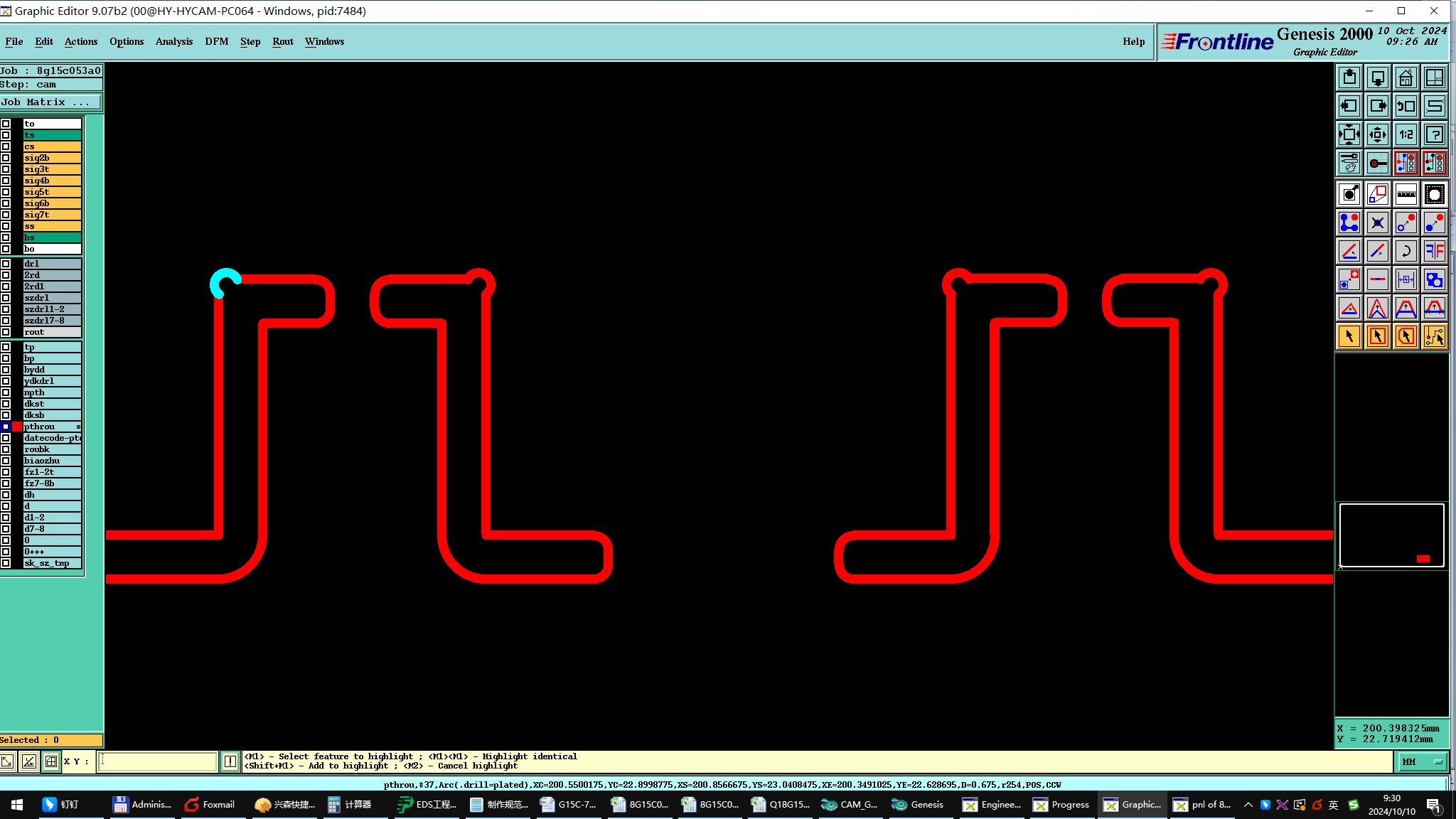Viewport: 1456px width, 819px height.
Task: Select the single-arrow pointer selection tool
Action: point(1349,336)
